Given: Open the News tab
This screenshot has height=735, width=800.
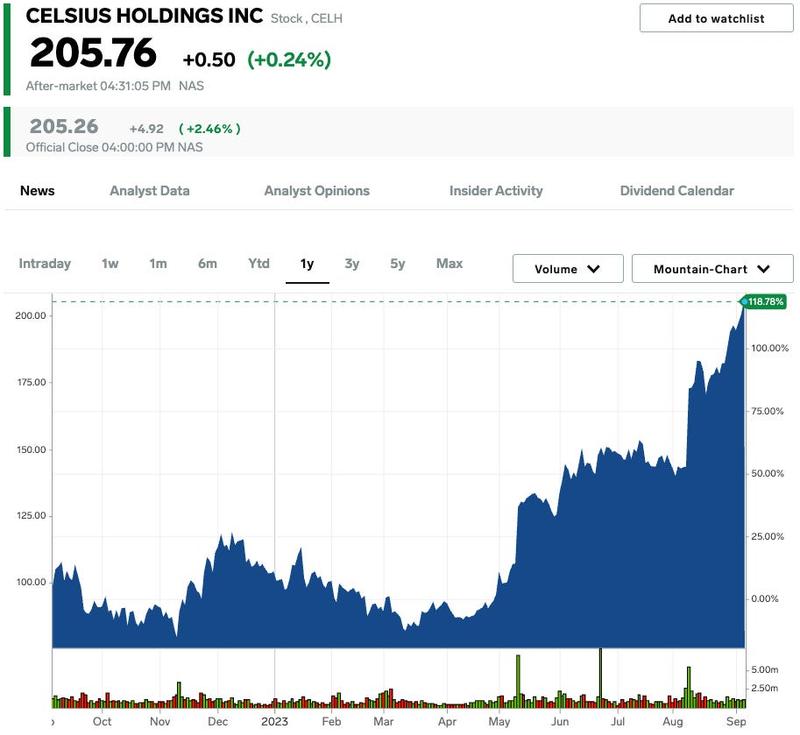Looking at the screenshot, I should point(37,191).
